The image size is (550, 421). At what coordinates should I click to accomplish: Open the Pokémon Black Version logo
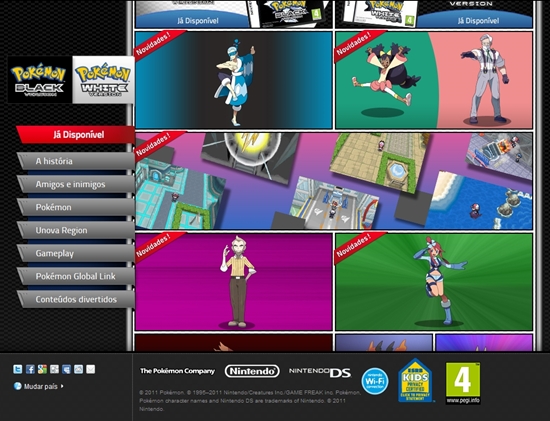pos(39,80)
